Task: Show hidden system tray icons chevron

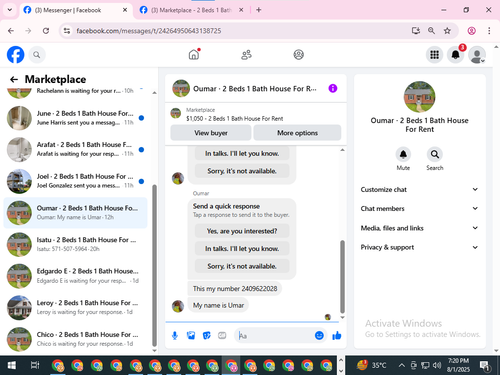Action: 402,365
